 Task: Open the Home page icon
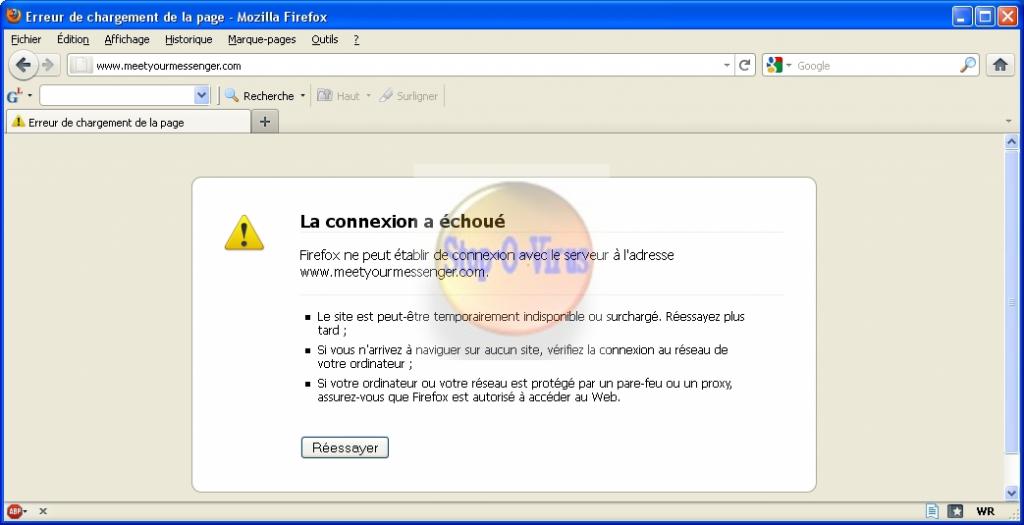(x=1000, y=65)
